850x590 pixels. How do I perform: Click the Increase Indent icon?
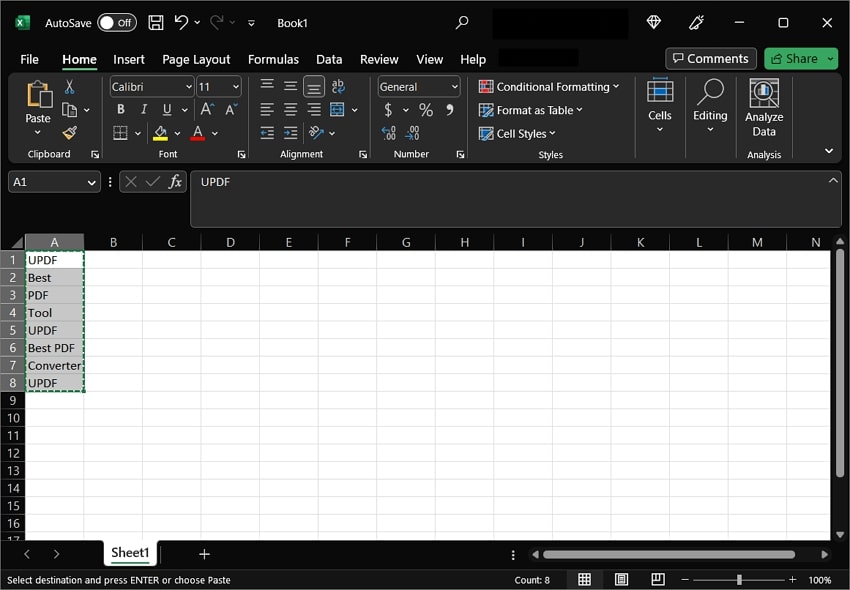[x=291, y=133]
